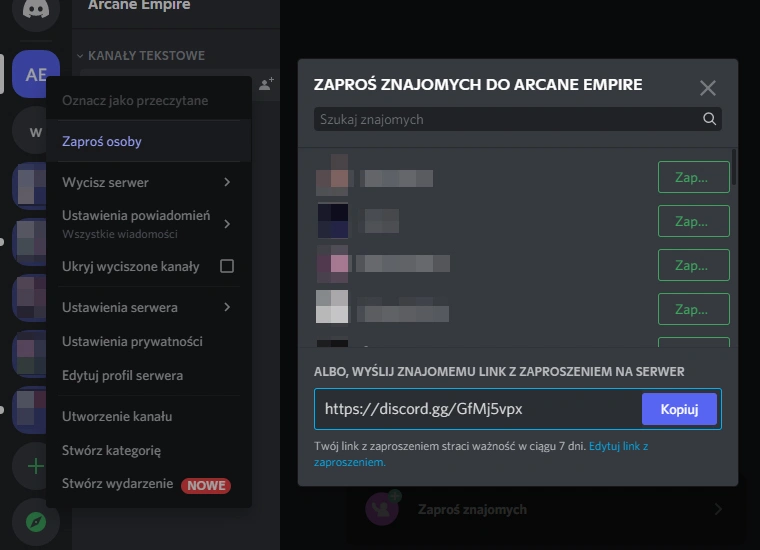
Task: Select Utworzenie kanału
Action: tap(149, 416)
